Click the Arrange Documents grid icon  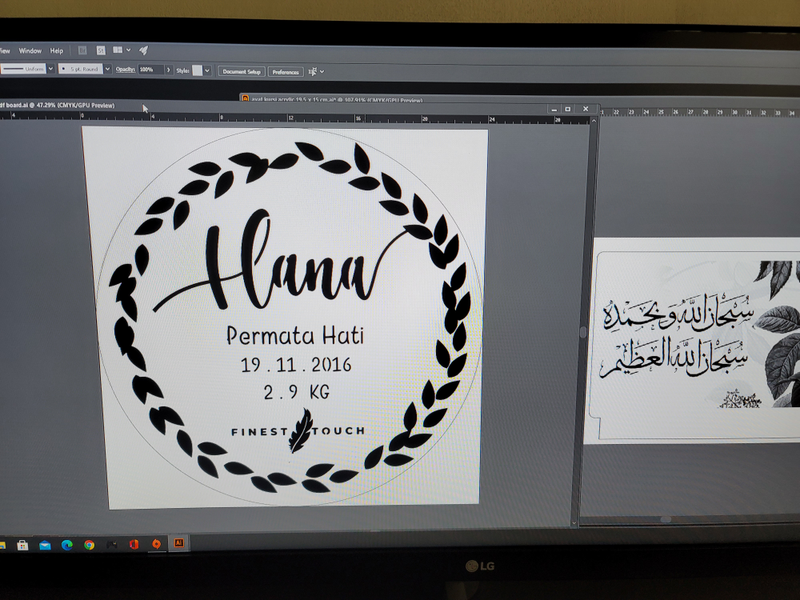coord(118,50)
